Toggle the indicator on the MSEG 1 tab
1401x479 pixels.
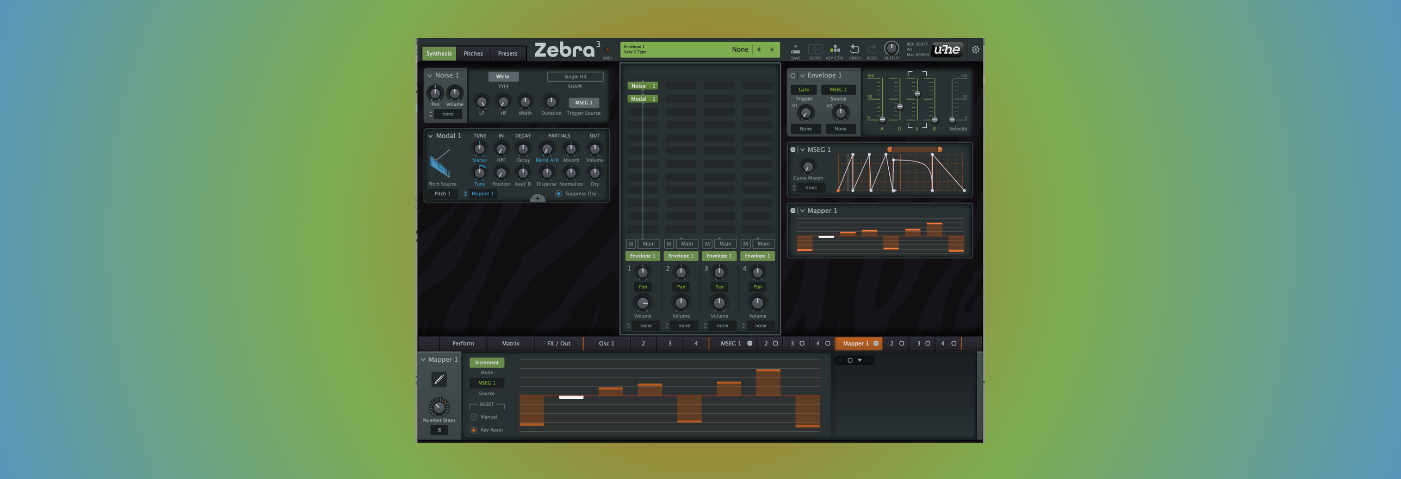[x=750, y=343]
